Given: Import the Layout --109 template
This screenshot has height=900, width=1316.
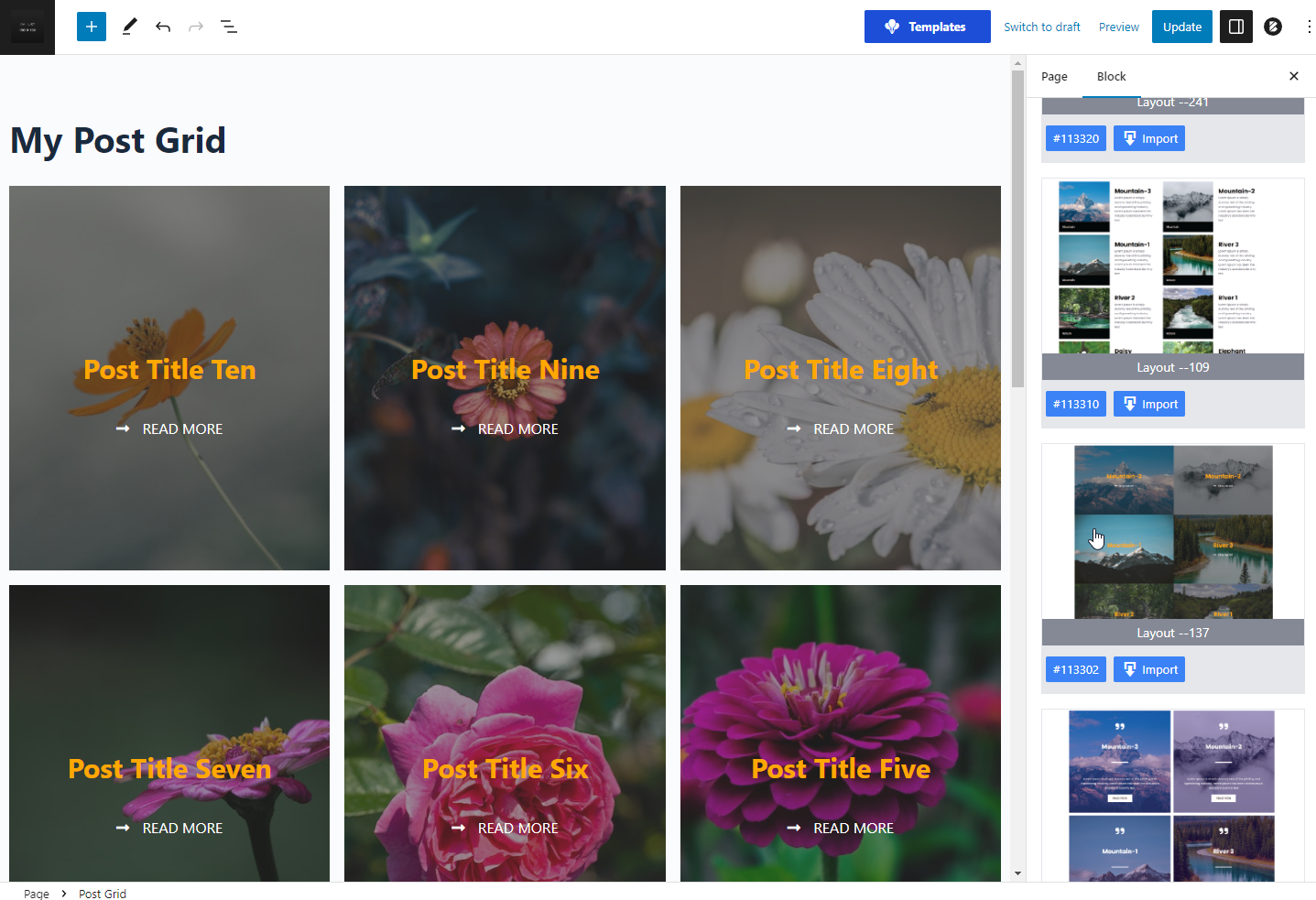Looking at the screenshot, I should pyautogui.click(x=1149, y=404).
